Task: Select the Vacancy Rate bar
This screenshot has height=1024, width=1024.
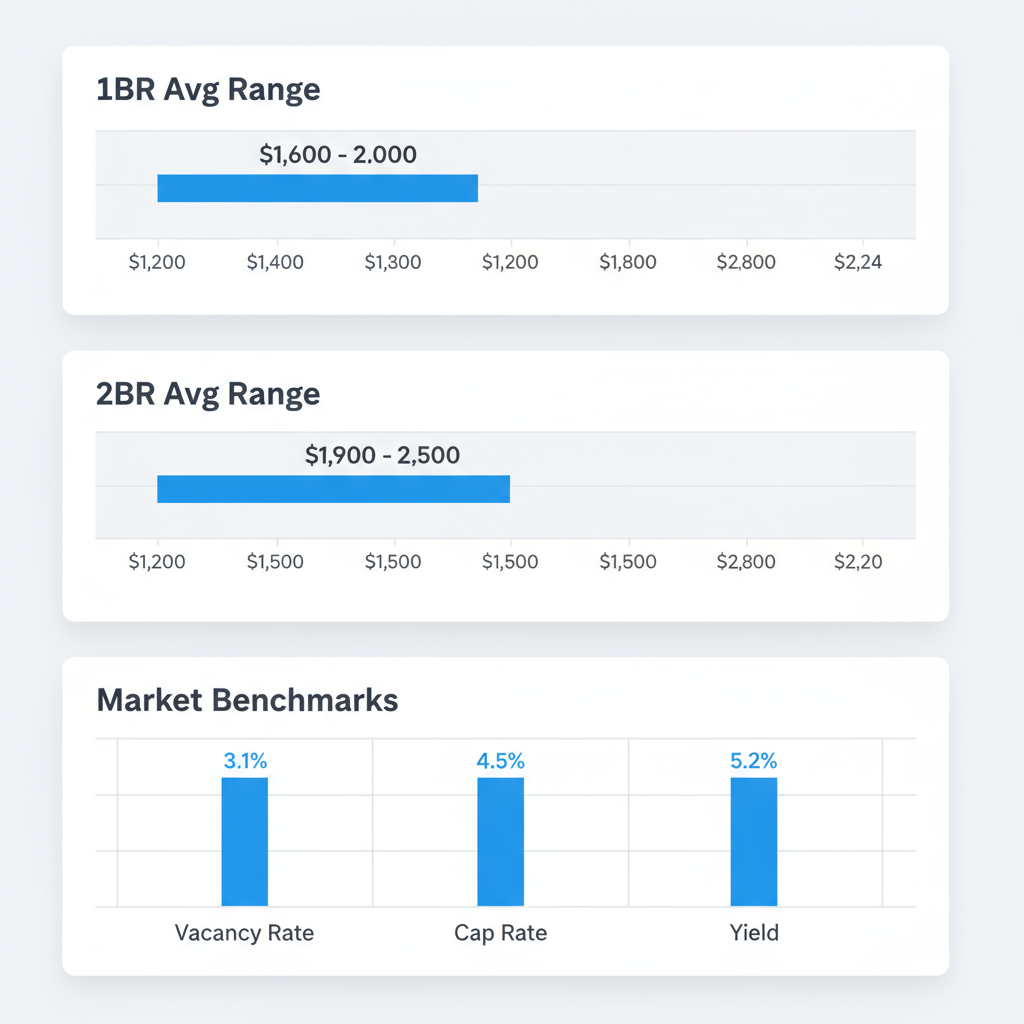Action: point(244,841)
